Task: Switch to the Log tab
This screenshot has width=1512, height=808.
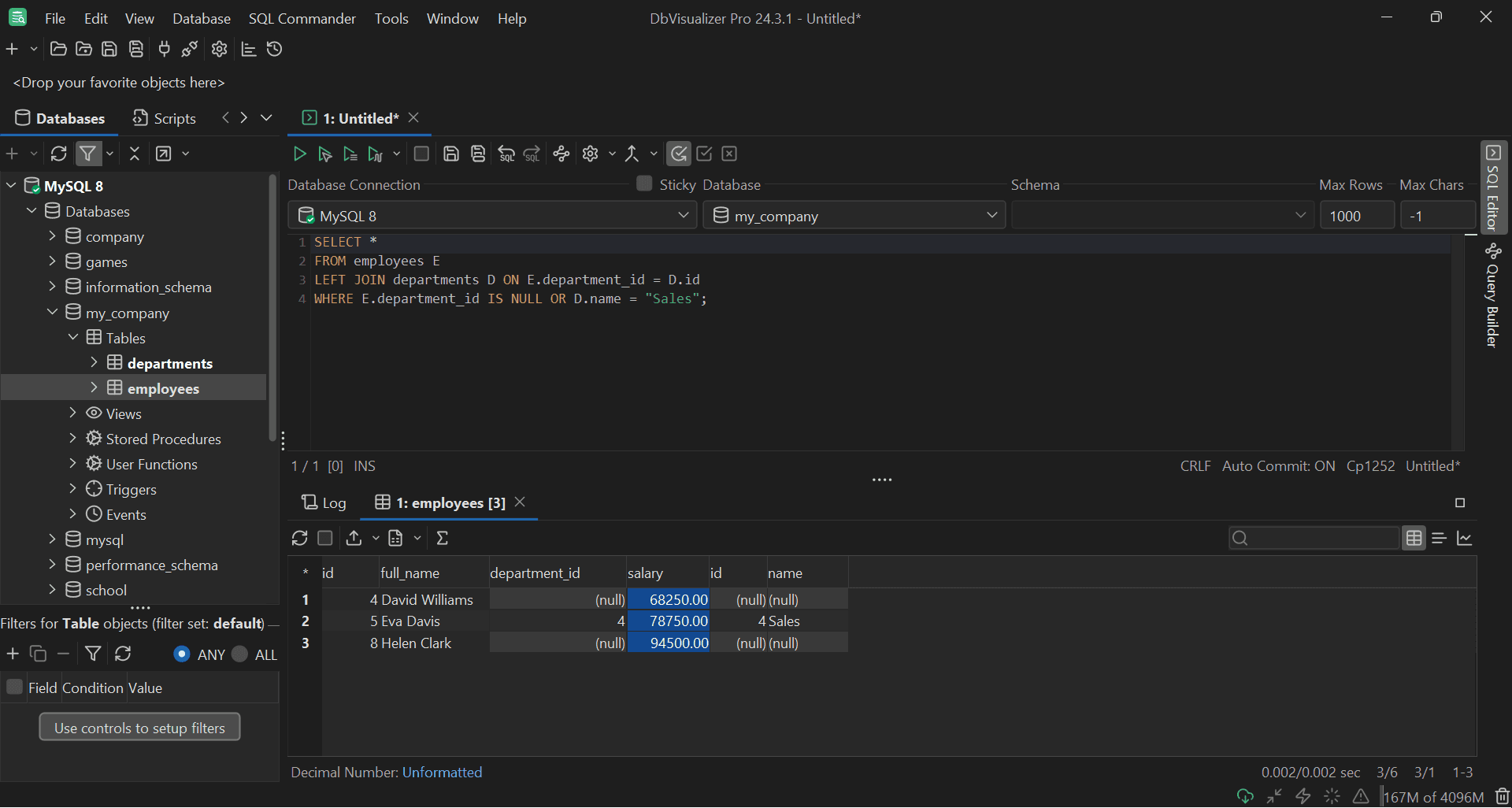Action: 324,502
